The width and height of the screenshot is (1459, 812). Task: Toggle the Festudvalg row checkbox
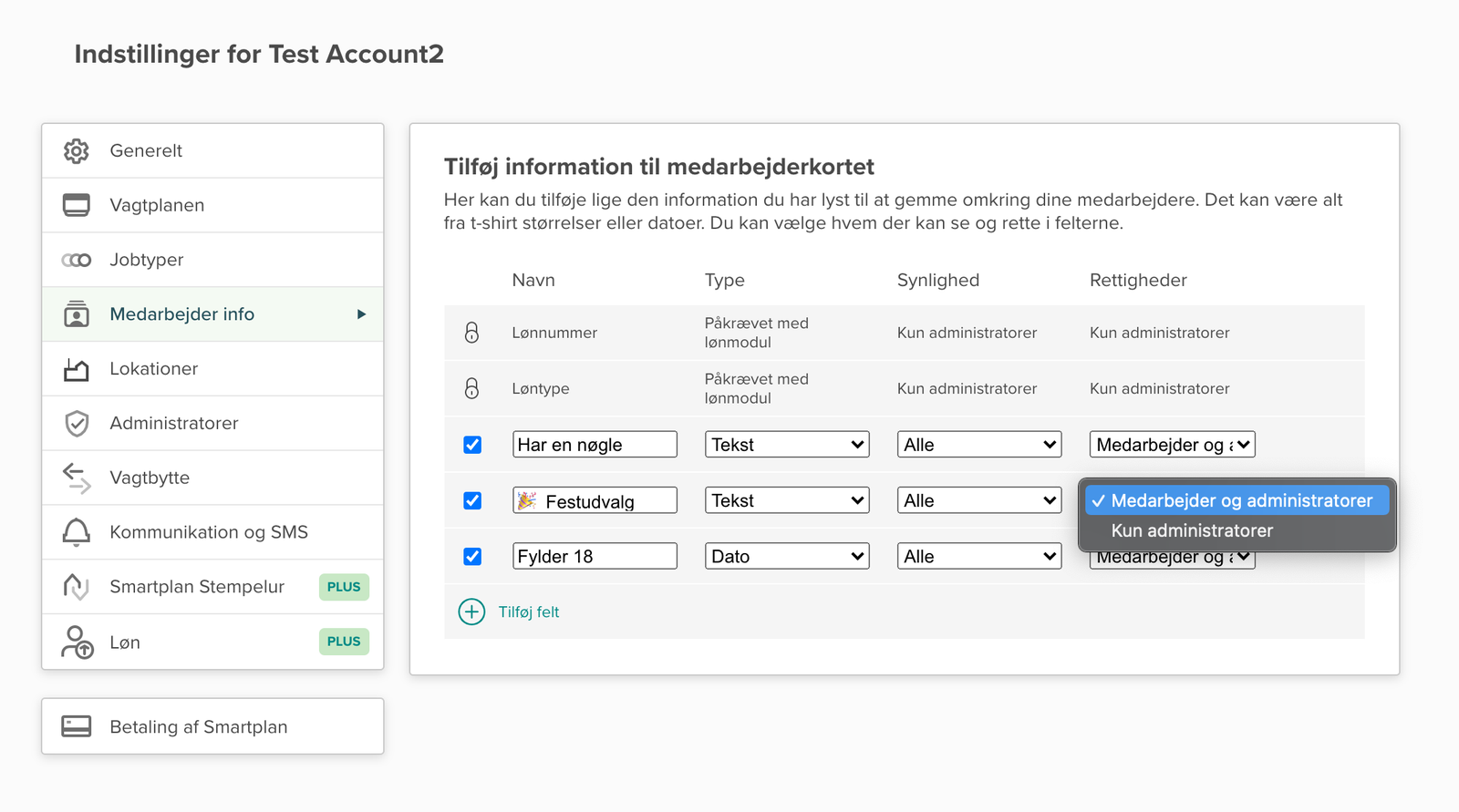coord(472,500)
